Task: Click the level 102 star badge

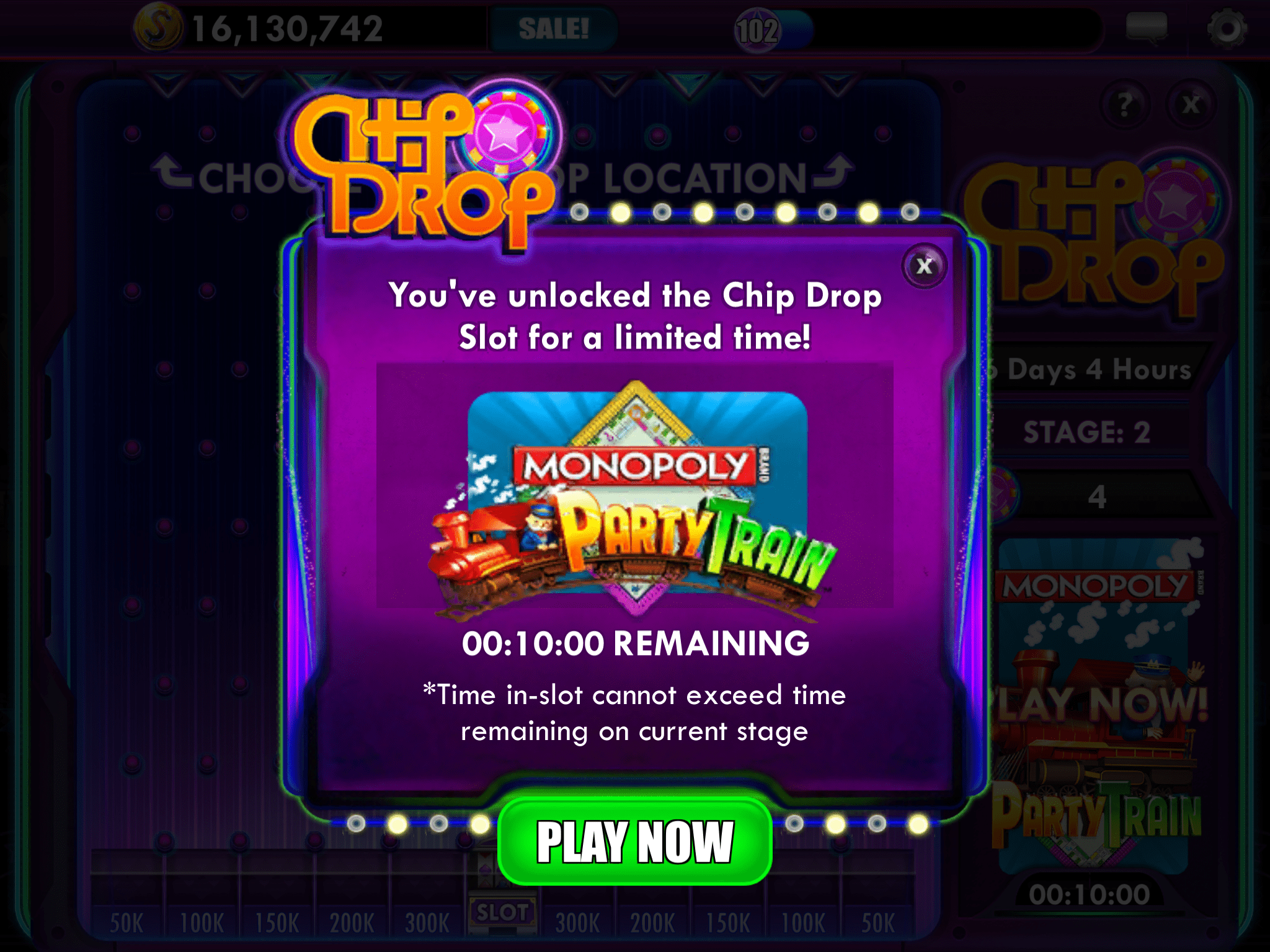Action: [x=757, y=30]
